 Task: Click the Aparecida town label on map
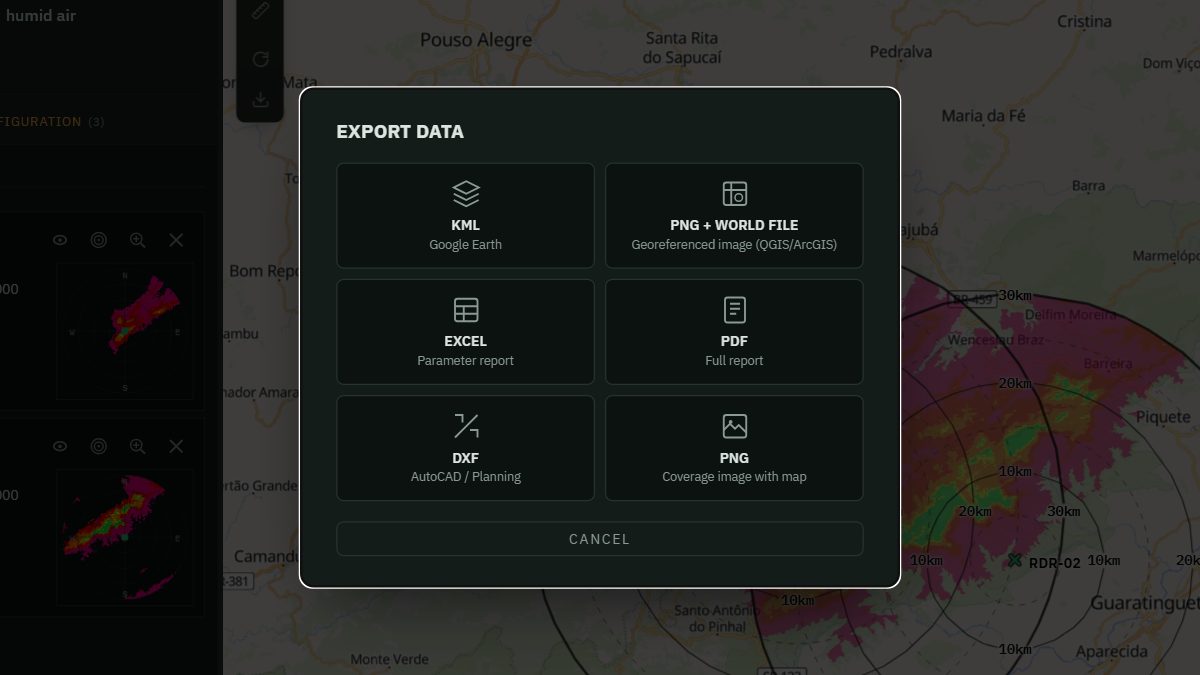click(x=1111, y=651)
